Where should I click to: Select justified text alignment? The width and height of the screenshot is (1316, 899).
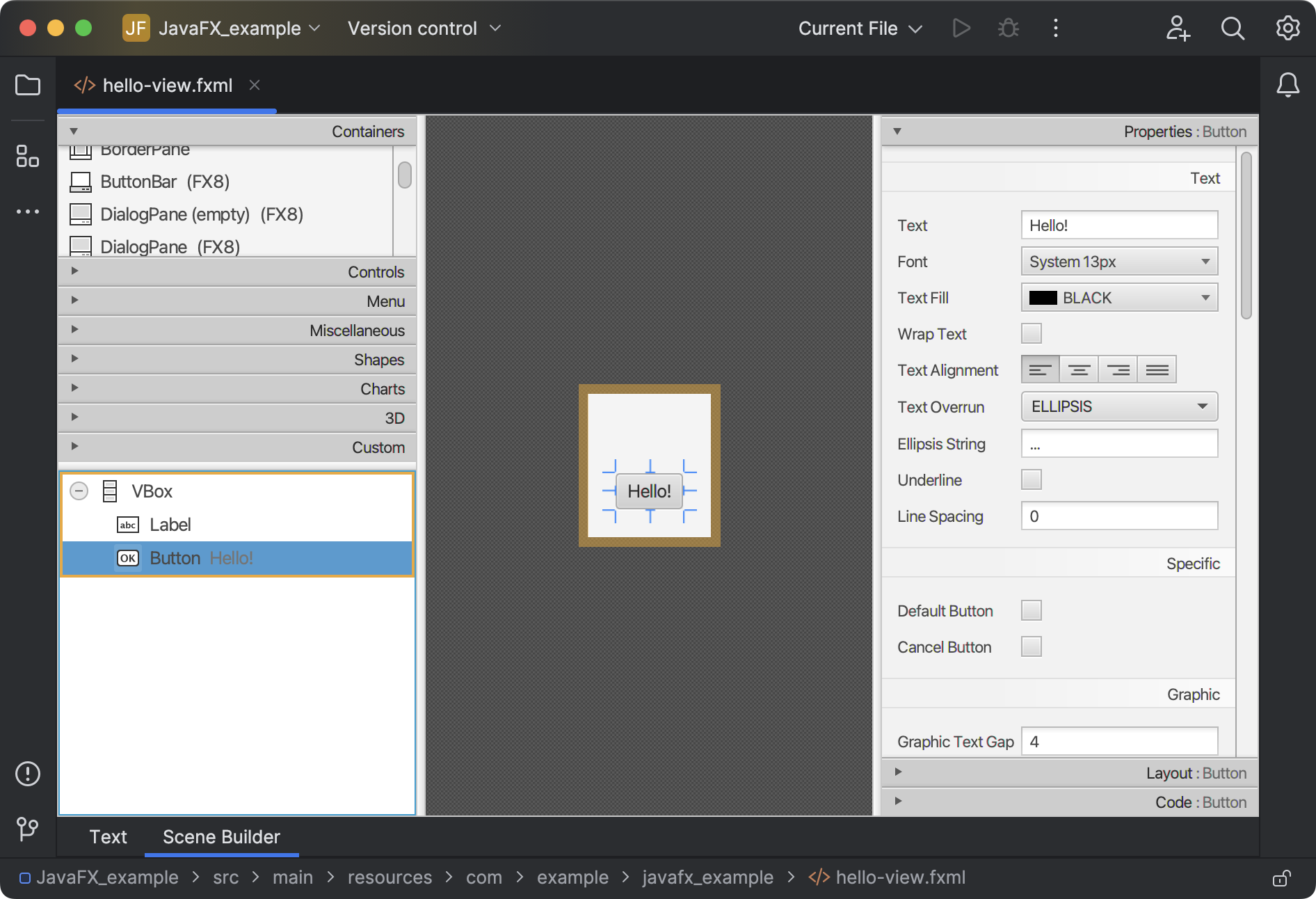pyautogui.click(x=1156, y=369)
